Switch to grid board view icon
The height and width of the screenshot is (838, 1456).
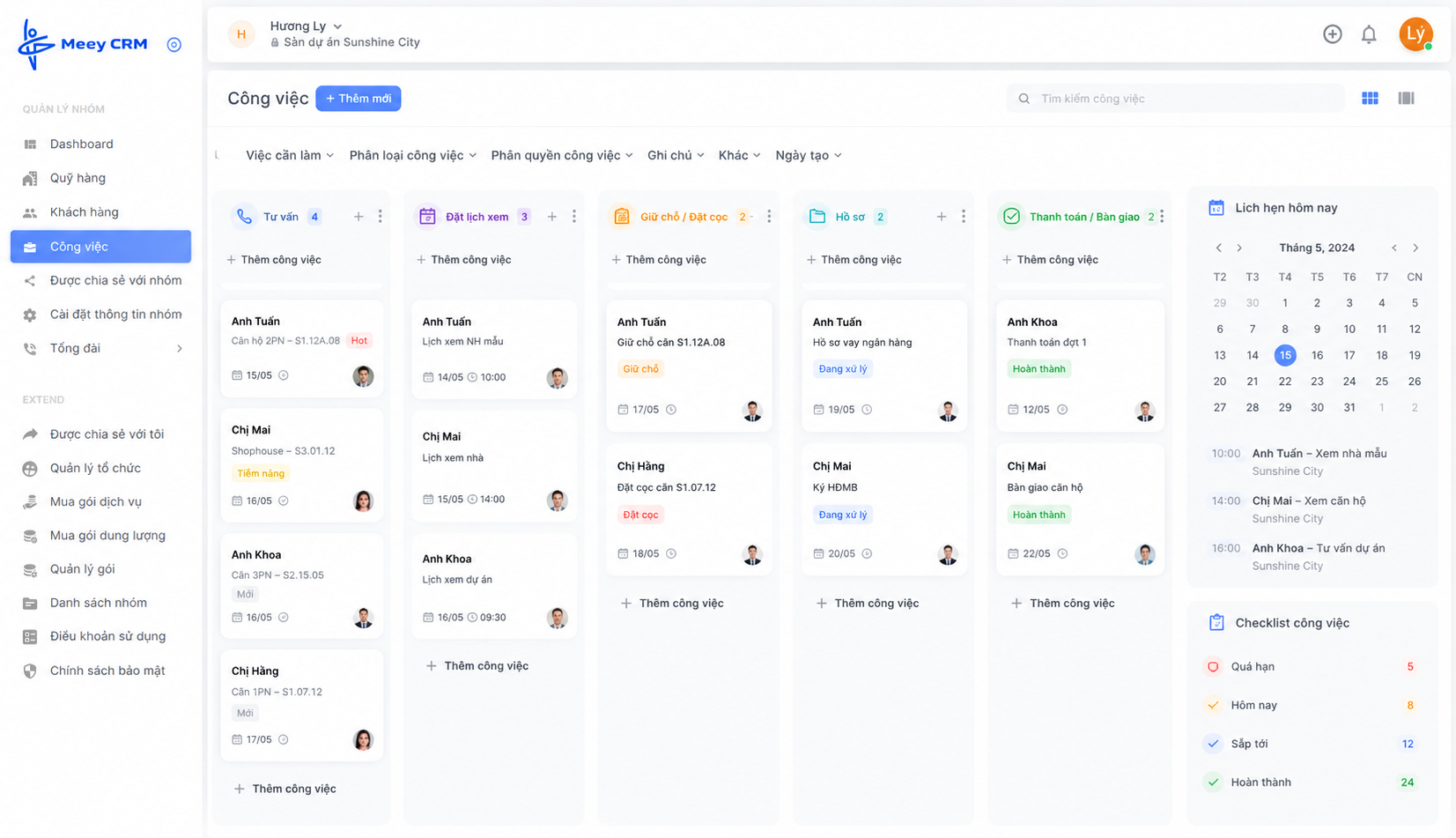[x=1370, y=99]
